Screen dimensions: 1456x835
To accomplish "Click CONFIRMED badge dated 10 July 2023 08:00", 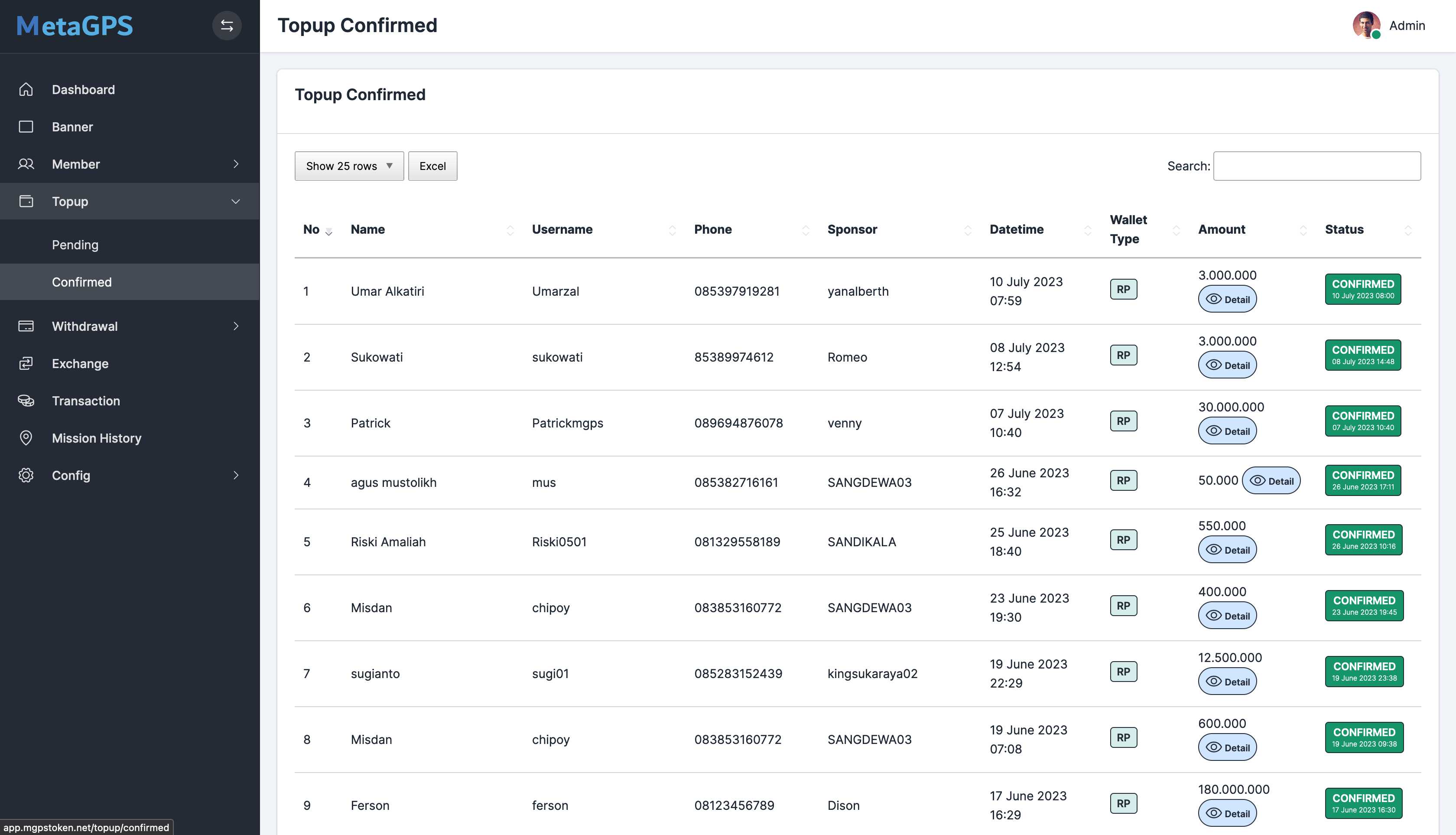I will coord(1363,289).
